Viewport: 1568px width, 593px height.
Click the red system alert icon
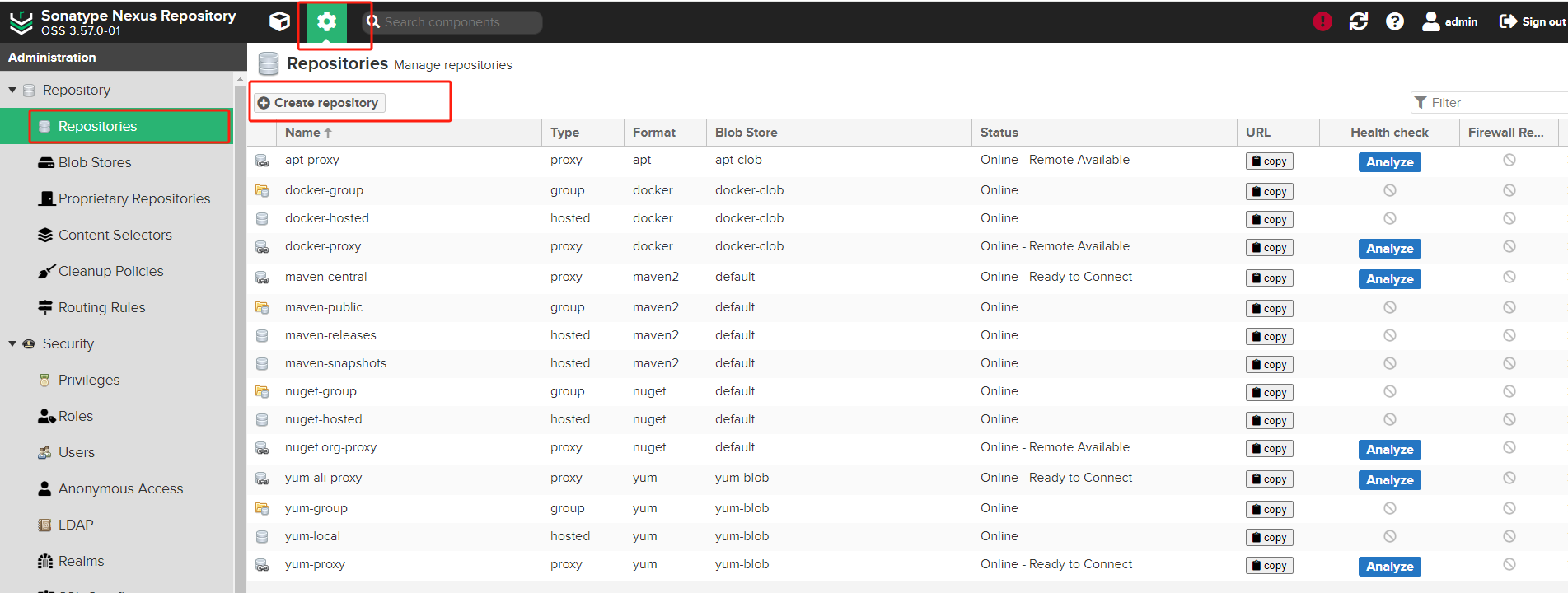coord(1322,21)
